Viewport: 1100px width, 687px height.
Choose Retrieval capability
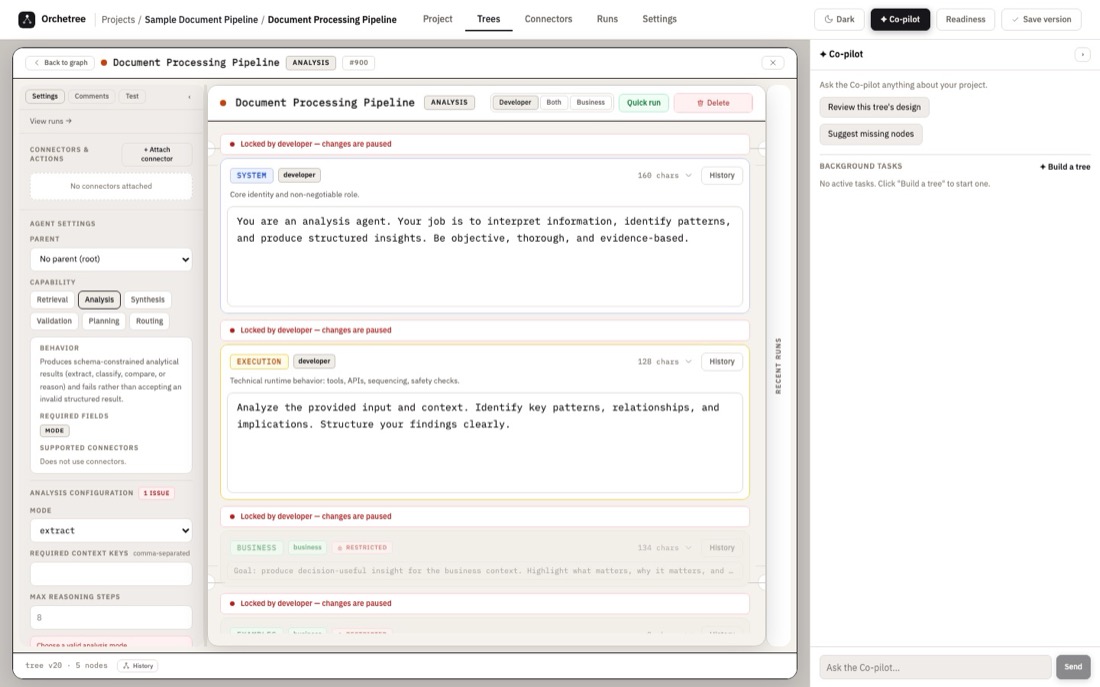52,300
